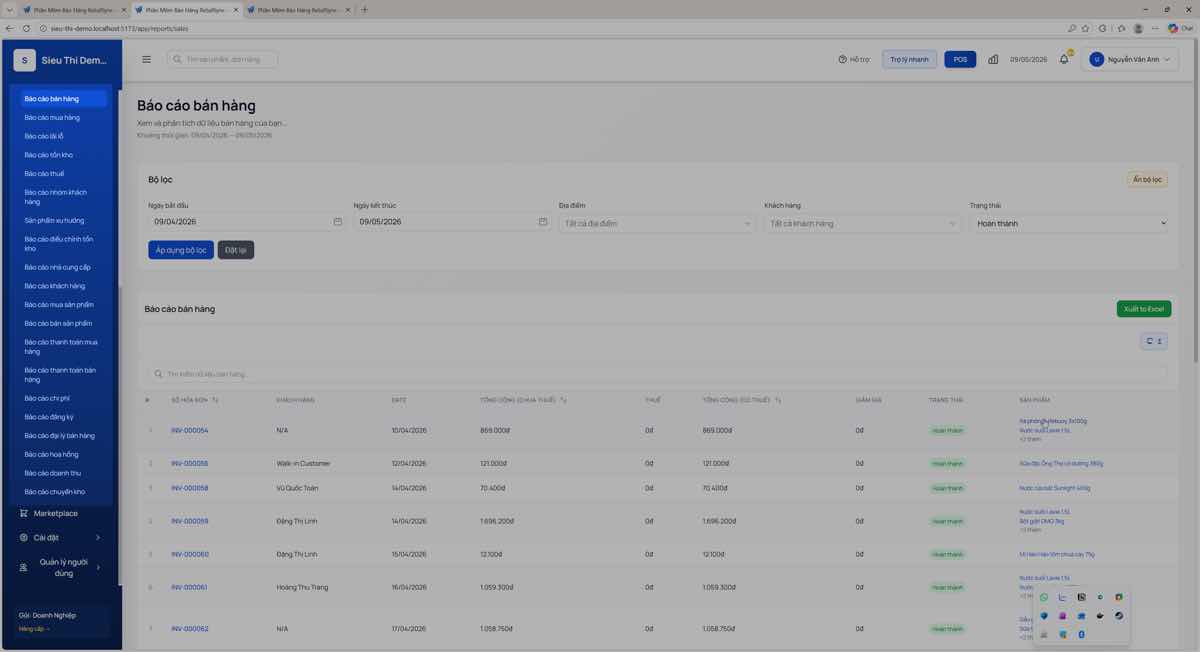1200x652 pixels.
Task: Open Marketplace from the sidebar
Action: click(56, 513)
